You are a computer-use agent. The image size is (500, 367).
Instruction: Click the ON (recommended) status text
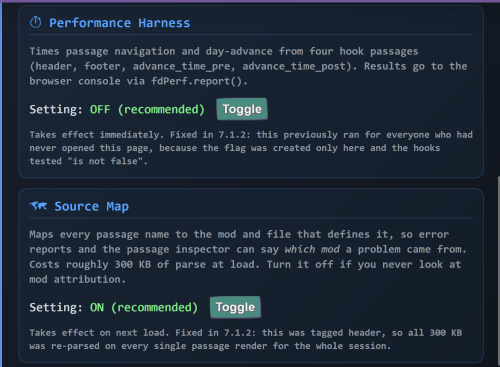(144, 307)
